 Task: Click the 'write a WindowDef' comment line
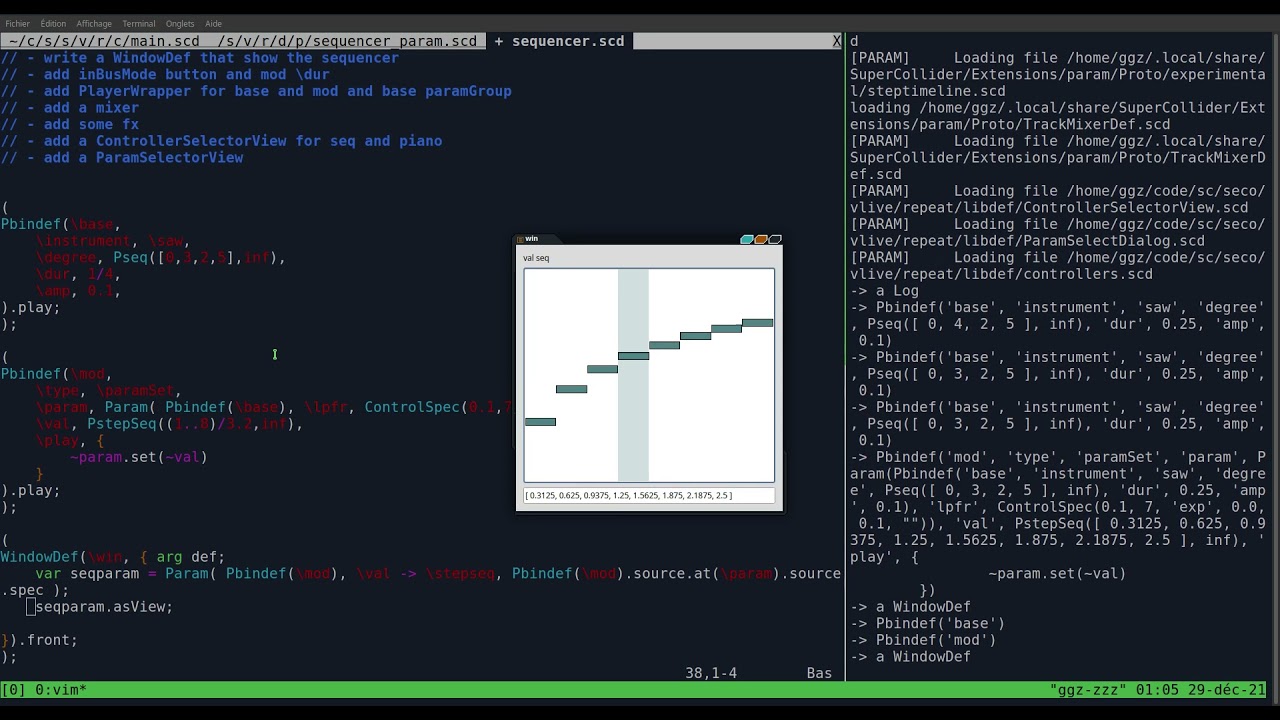coord(200,58)
